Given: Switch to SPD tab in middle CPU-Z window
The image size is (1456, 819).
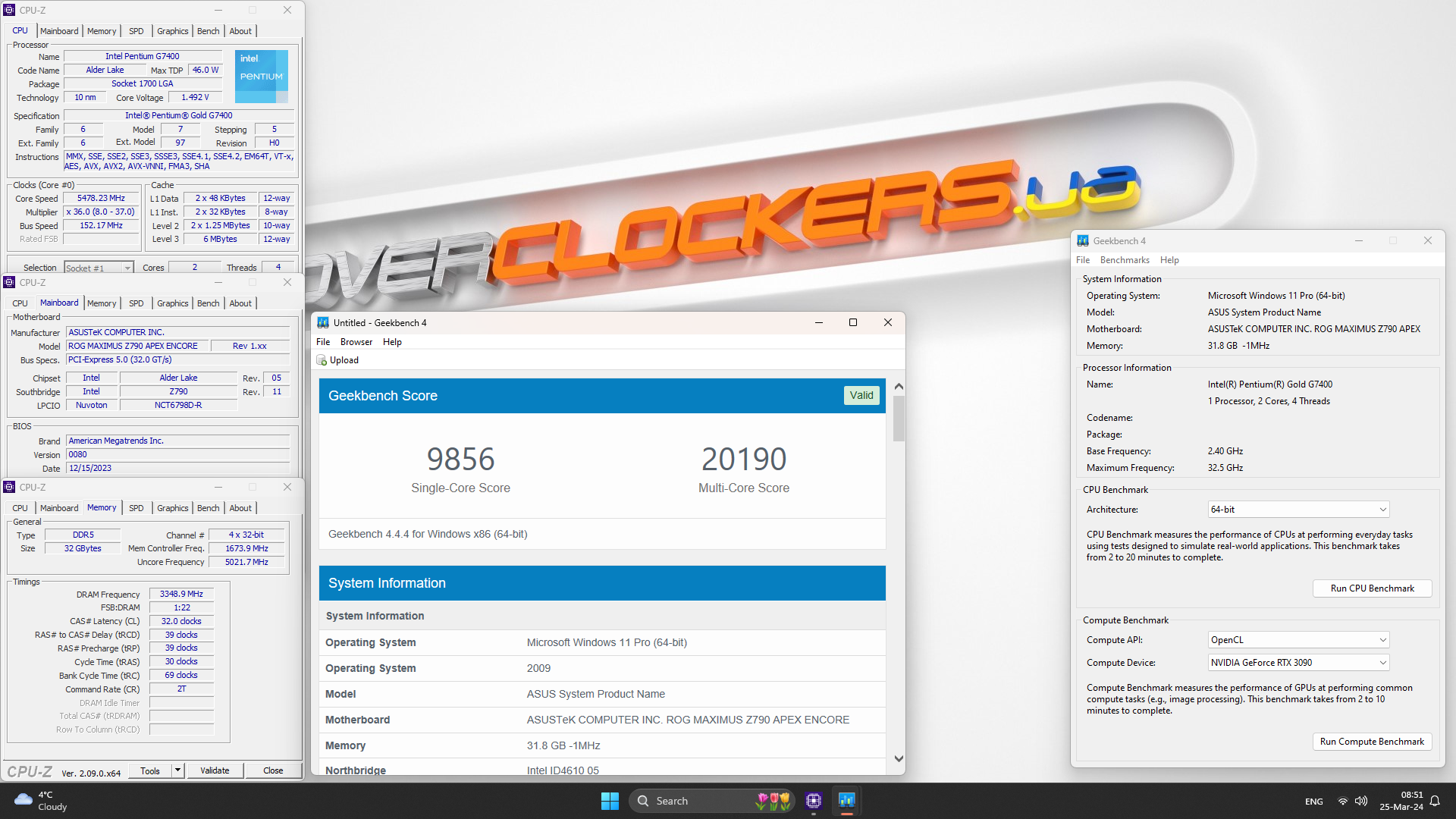Looking at the screenshot, I should (x=136, y=303).
